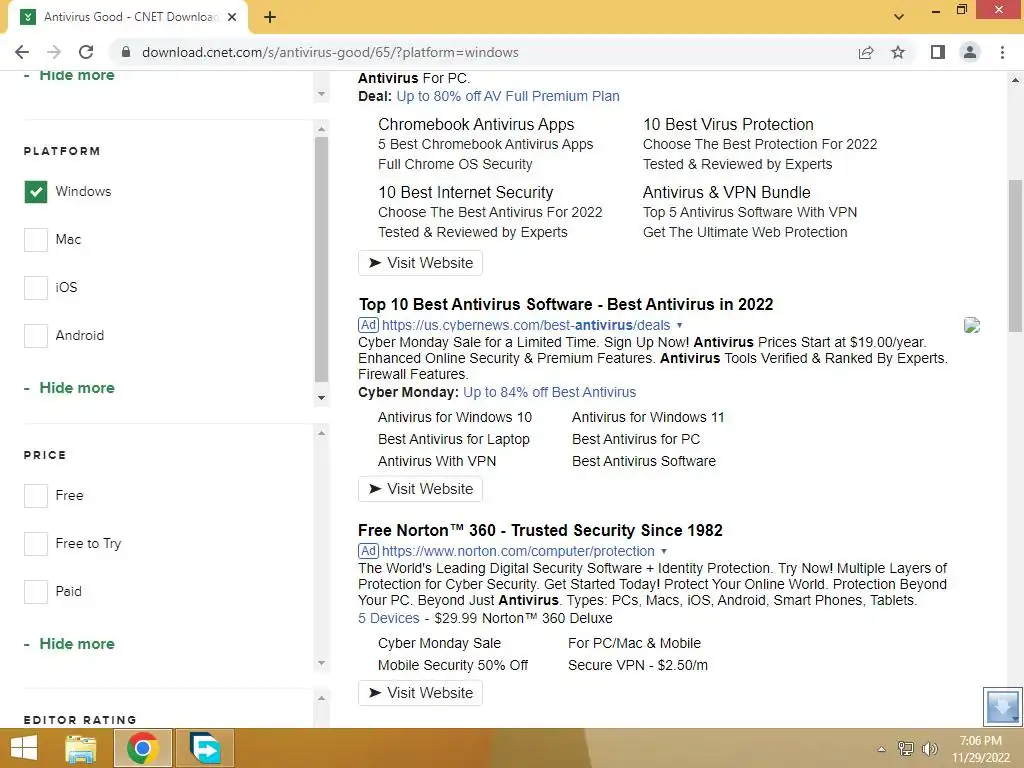The image size is (1024, 768).
Task: Visit Website under Top 10 Best Antivirus ad
Action: [421, 489]
